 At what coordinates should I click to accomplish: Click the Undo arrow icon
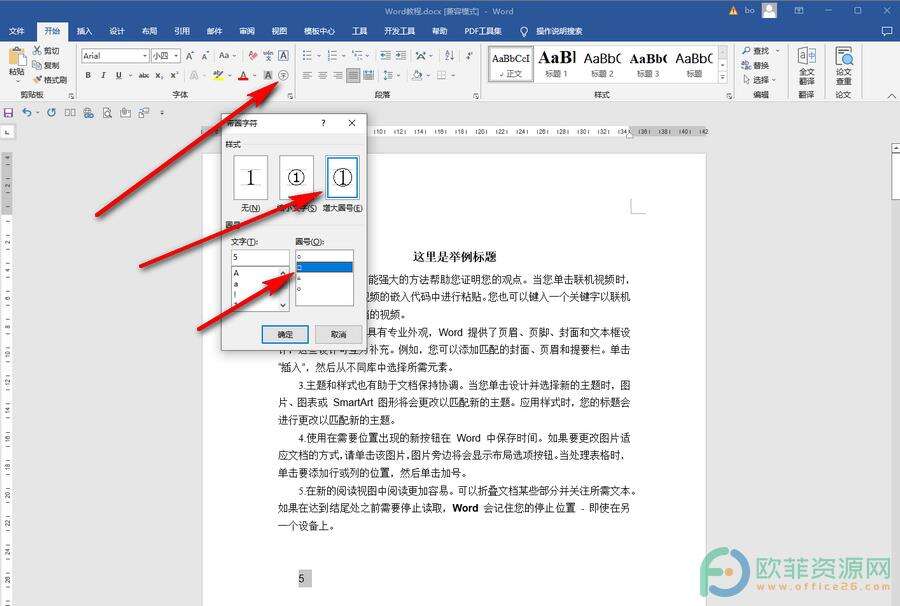pyautogui.click(x=27, y=112)
